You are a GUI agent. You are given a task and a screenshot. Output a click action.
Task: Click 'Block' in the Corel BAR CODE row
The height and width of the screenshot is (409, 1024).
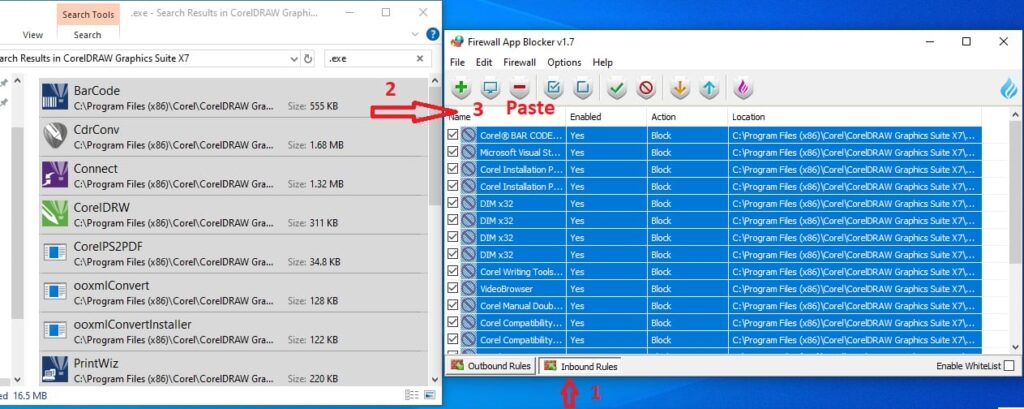(661, 136)
